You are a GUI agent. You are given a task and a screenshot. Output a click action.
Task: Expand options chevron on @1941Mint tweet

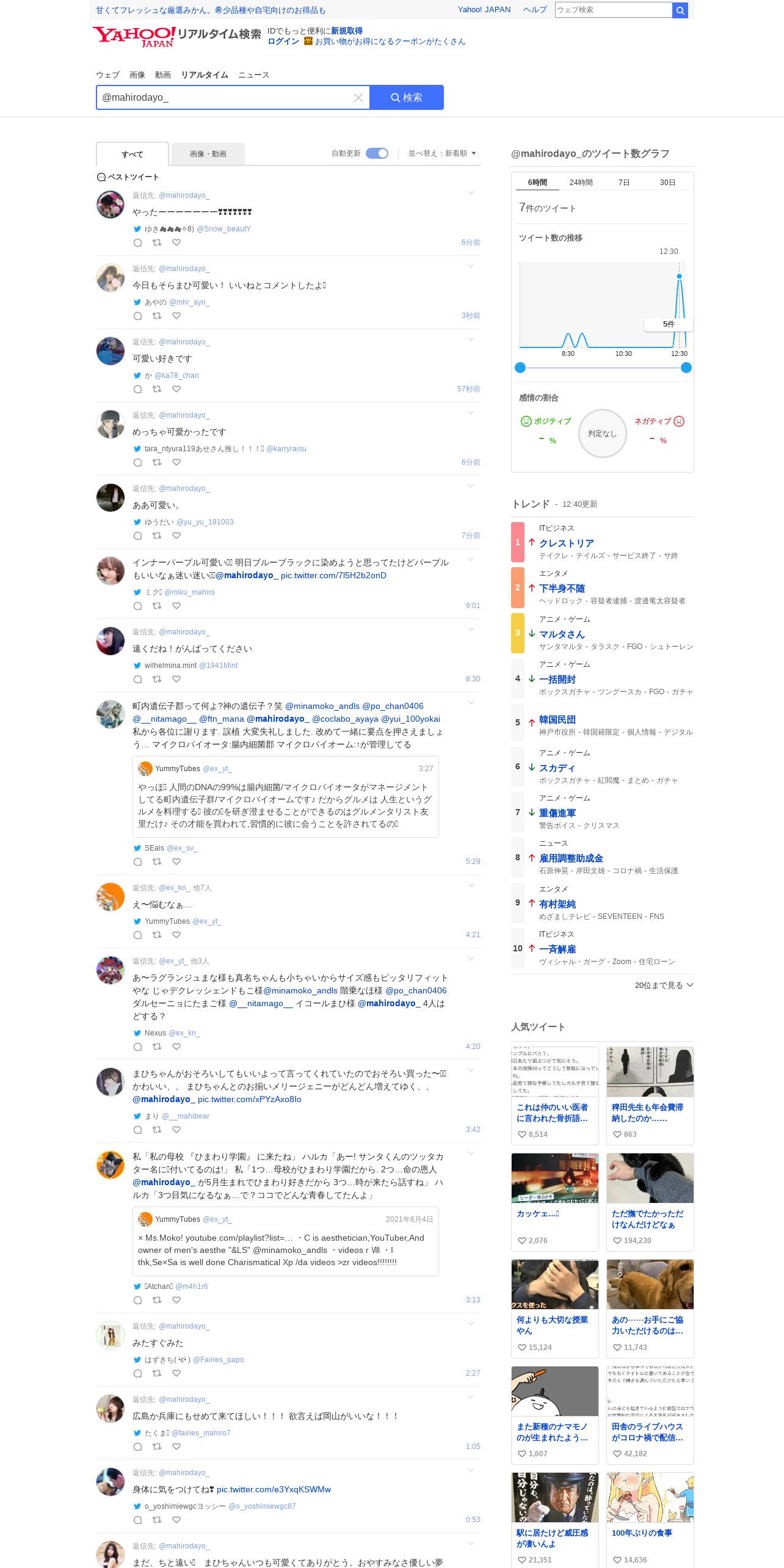click(x=471, y=630)
